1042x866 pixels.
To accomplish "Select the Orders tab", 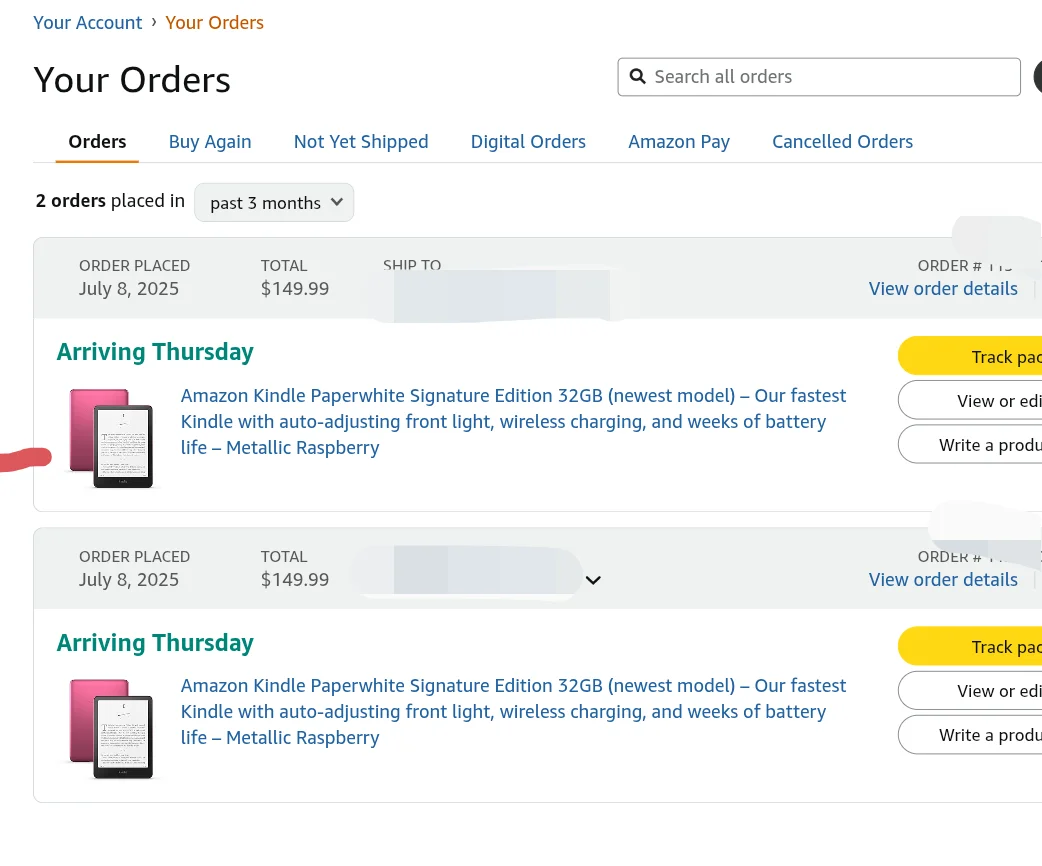I will tap(97, 142).
